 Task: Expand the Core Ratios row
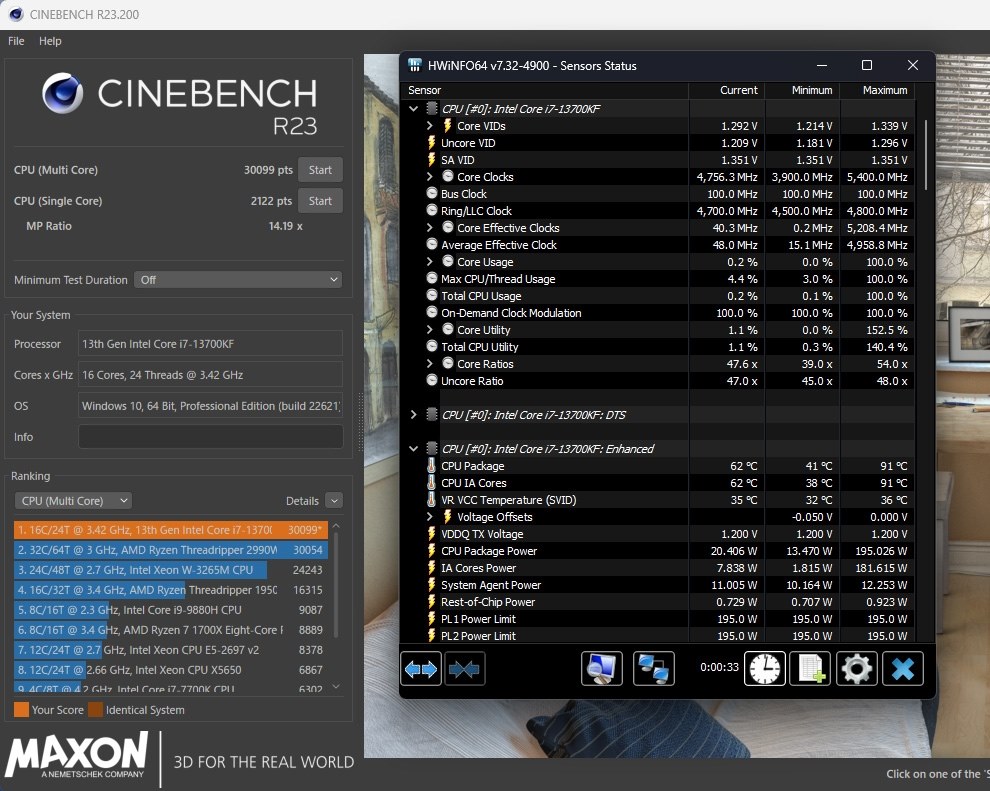pyautogui.click(x=429, y=364)
